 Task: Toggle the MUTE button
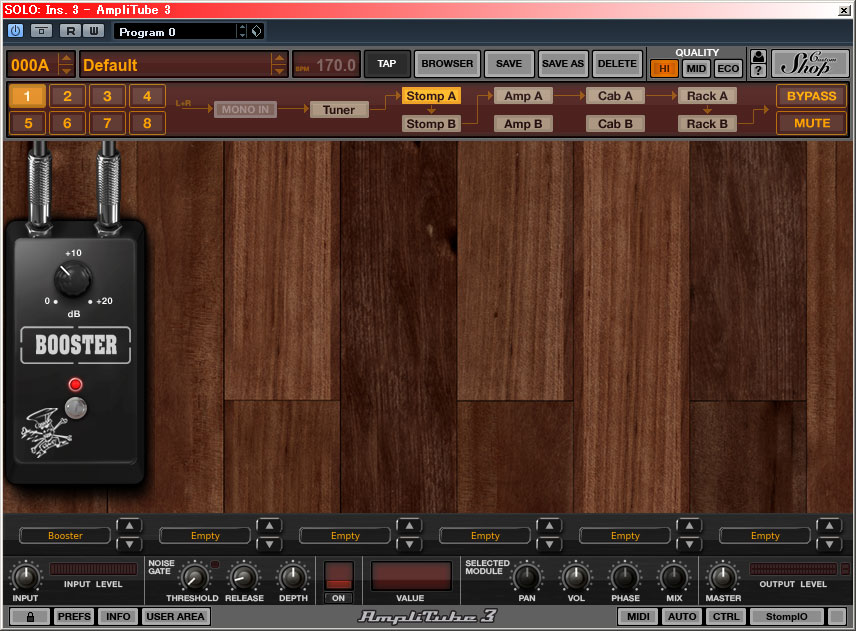coord(811,123)
